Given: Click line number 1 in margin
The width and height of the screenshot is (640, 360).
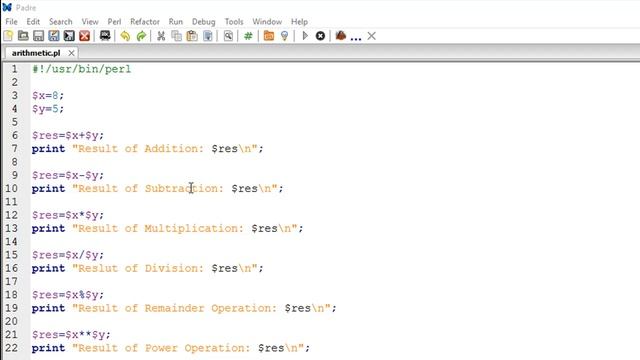Looking at the screenshot, I should click(15, 69).
